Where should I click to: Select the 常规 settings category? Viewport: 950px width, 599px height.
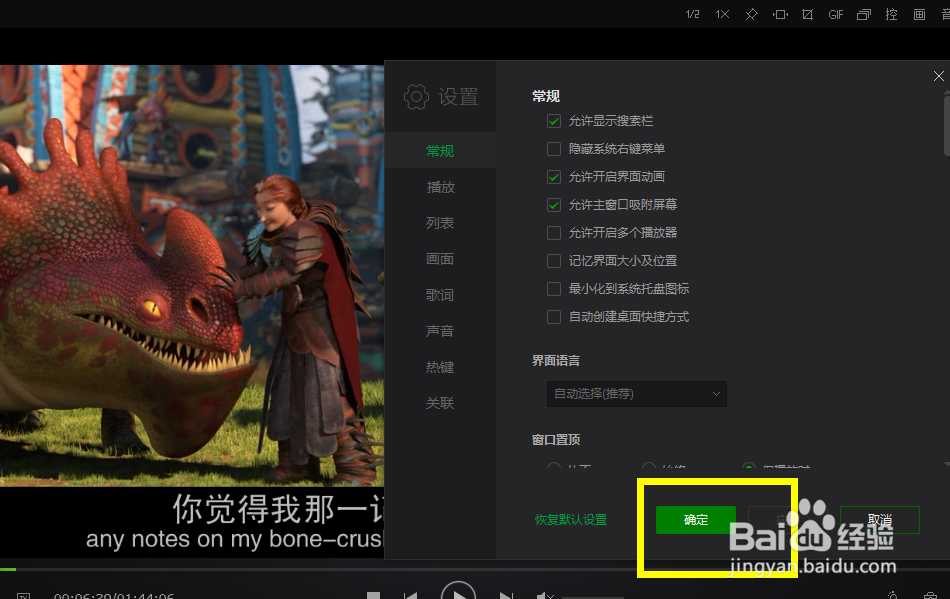point(440,150)
